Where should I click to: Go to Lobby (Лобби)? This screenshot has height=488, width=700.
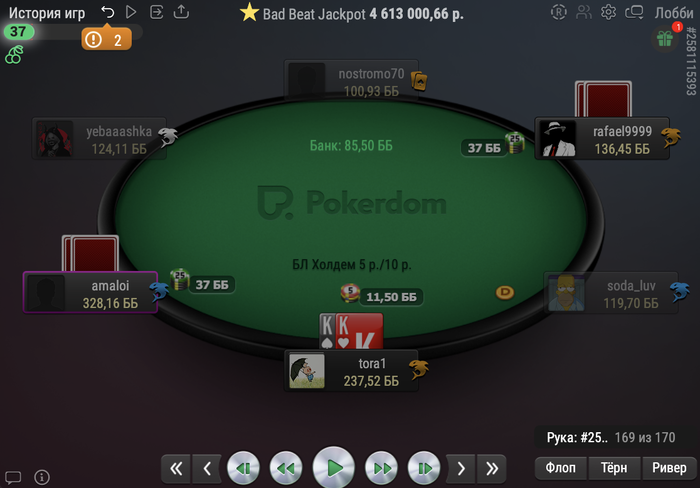click(674, 13)
